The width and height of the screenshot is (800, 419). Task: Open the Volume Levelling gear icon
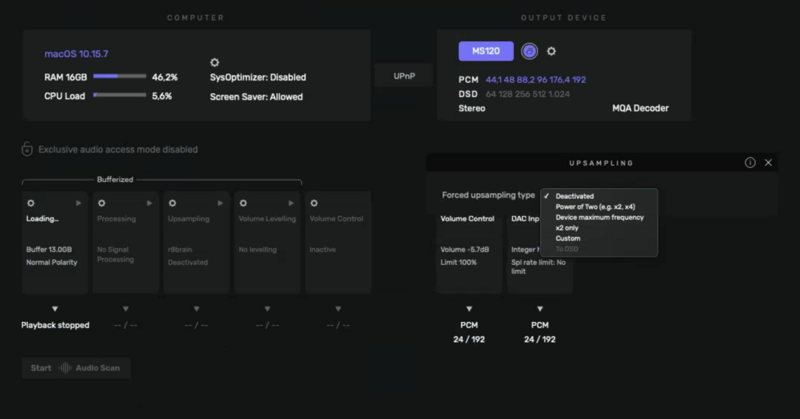tap(243, 203)
